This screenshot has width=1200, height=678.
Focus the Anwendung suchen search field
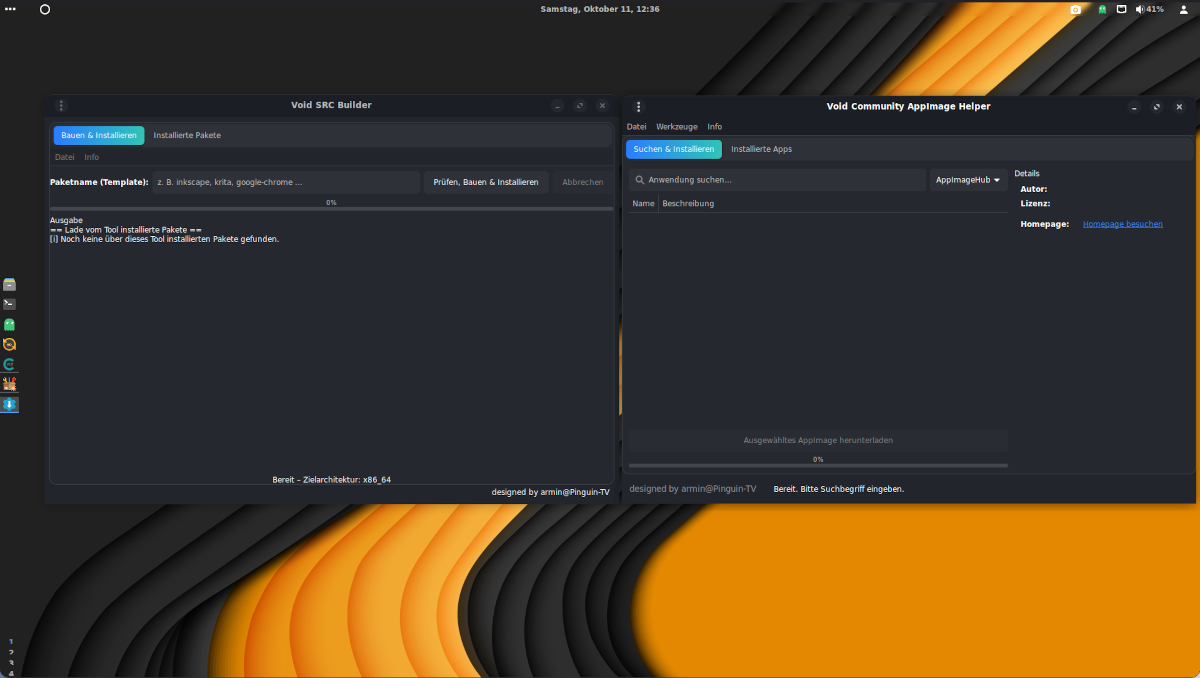tap(780, 180)
